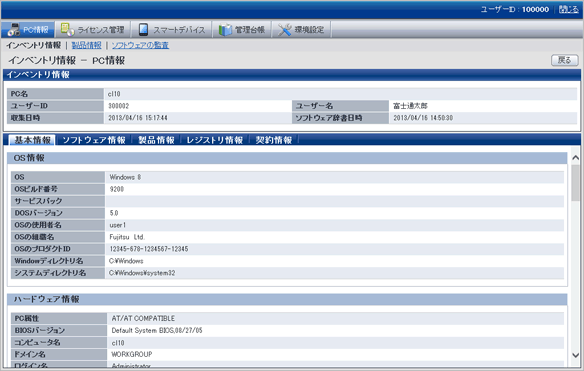Click the OSビルド番号 value 9200
Viewport: 584px width, 371px height.
117,189
